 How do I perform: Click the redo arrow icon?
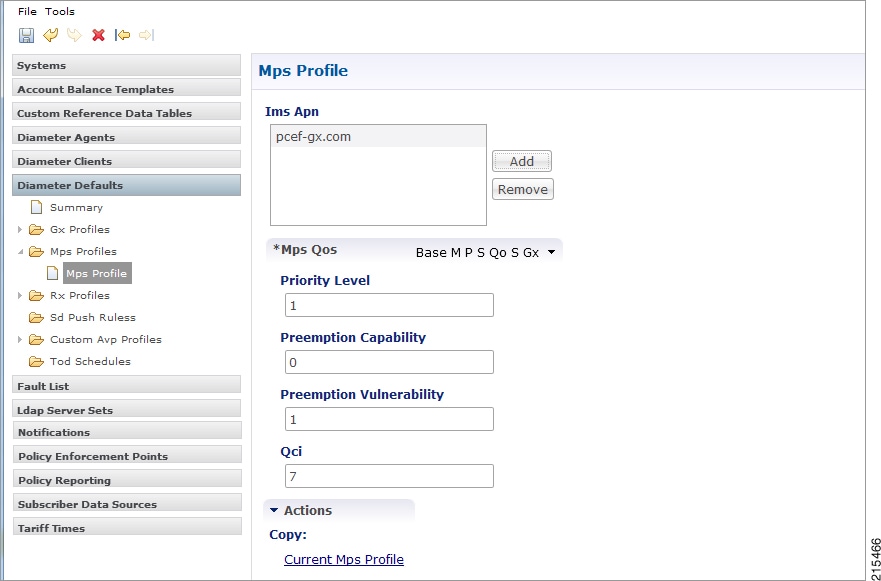(x=72, y=35)
